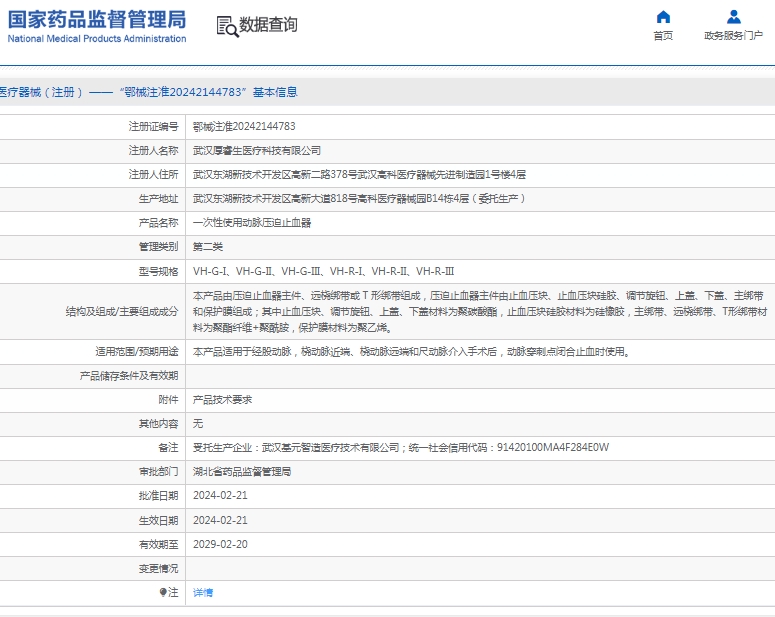The height and width of the screenshot is (617, 775).
Task: Click the home (首页) house icon
Action: 663,17
